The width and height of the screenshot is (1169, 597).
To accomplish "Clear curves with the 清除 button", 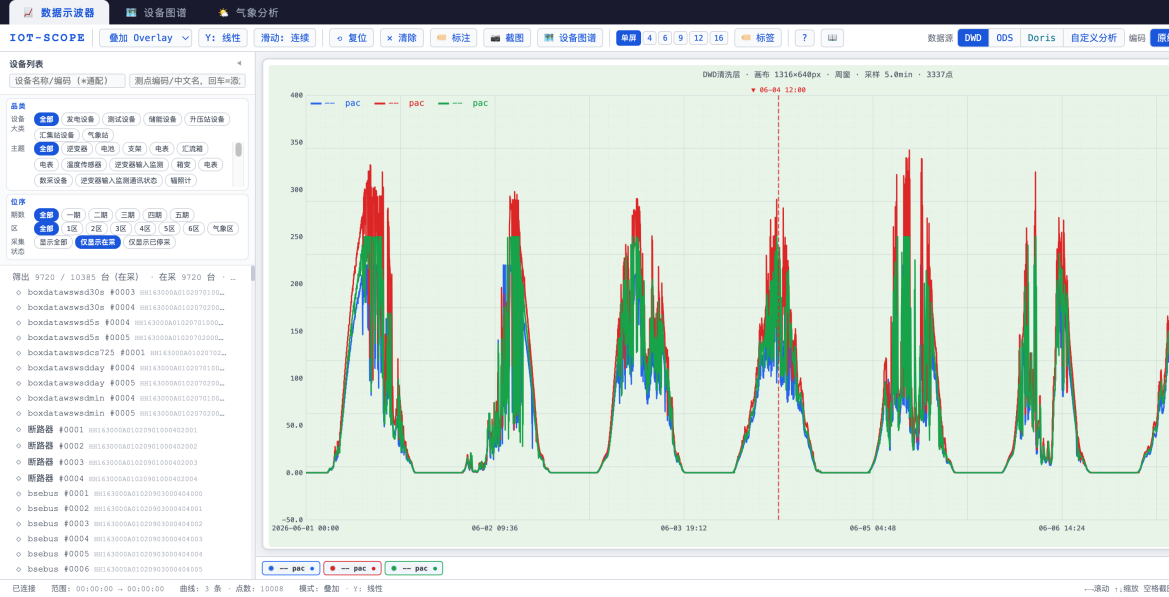I will pos(402,38).
